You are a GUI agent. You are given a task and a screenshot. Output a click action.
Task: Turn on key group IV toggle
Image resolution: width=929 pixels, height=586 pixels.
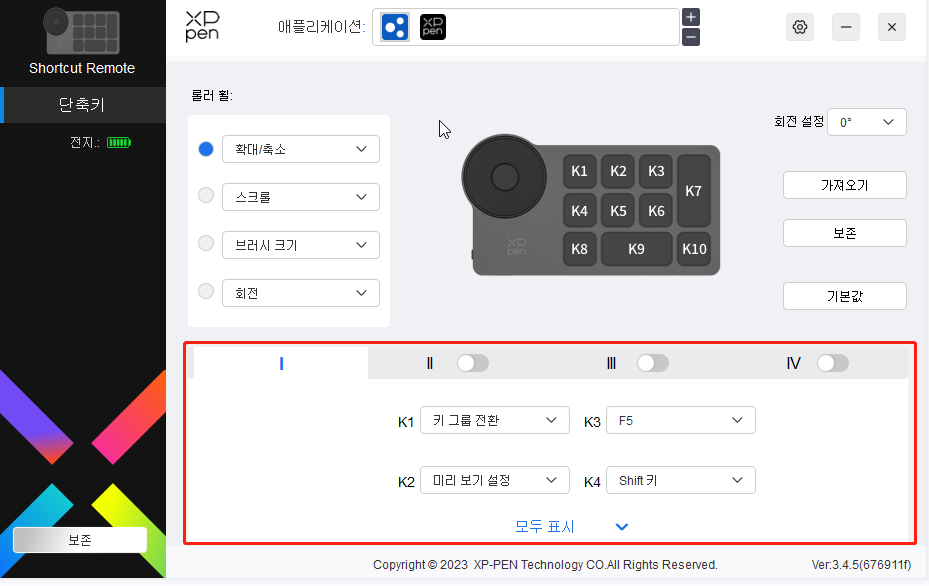tap(832, 363)
